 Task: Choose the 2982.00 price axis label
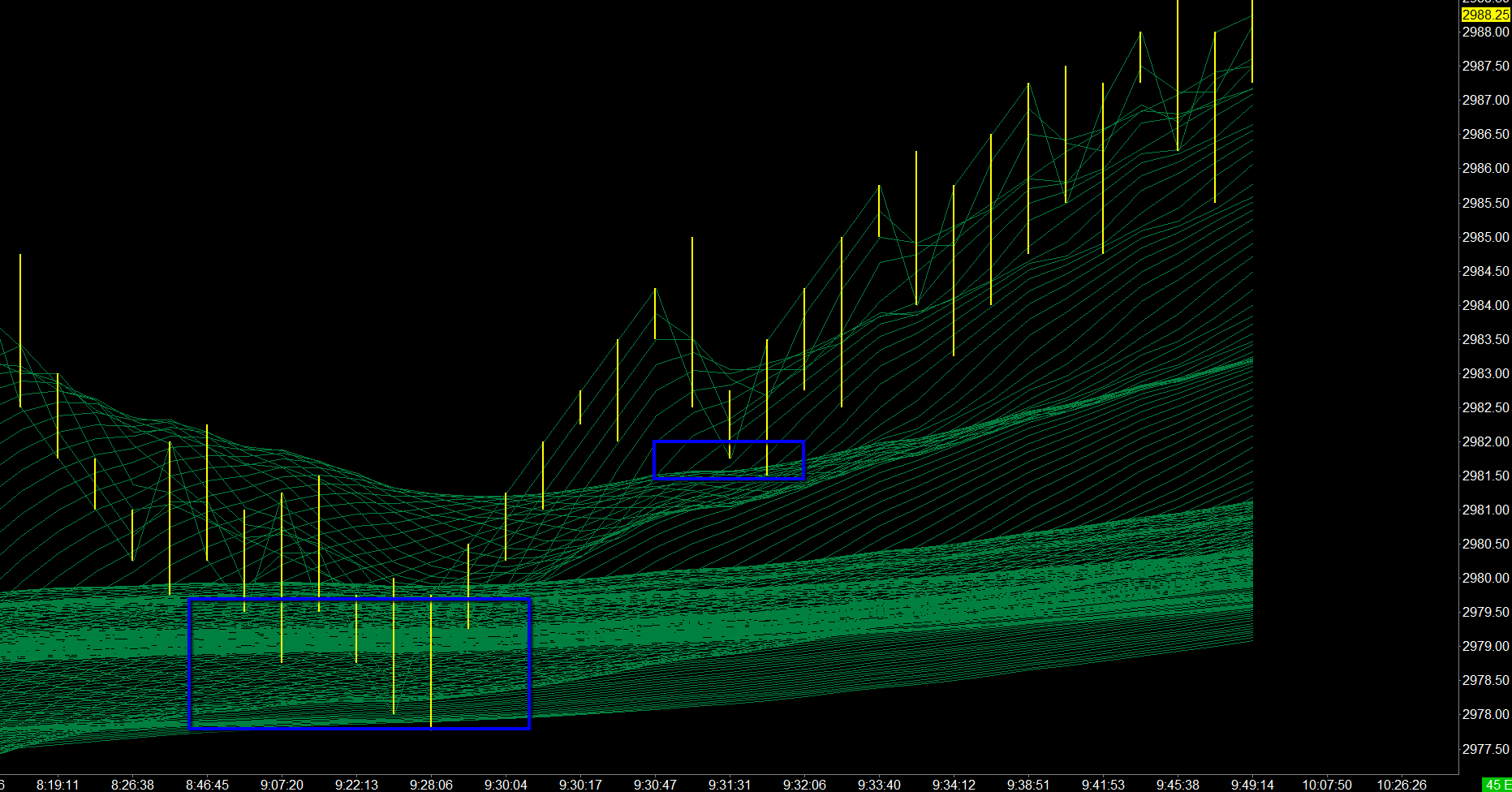point(1485,441)
